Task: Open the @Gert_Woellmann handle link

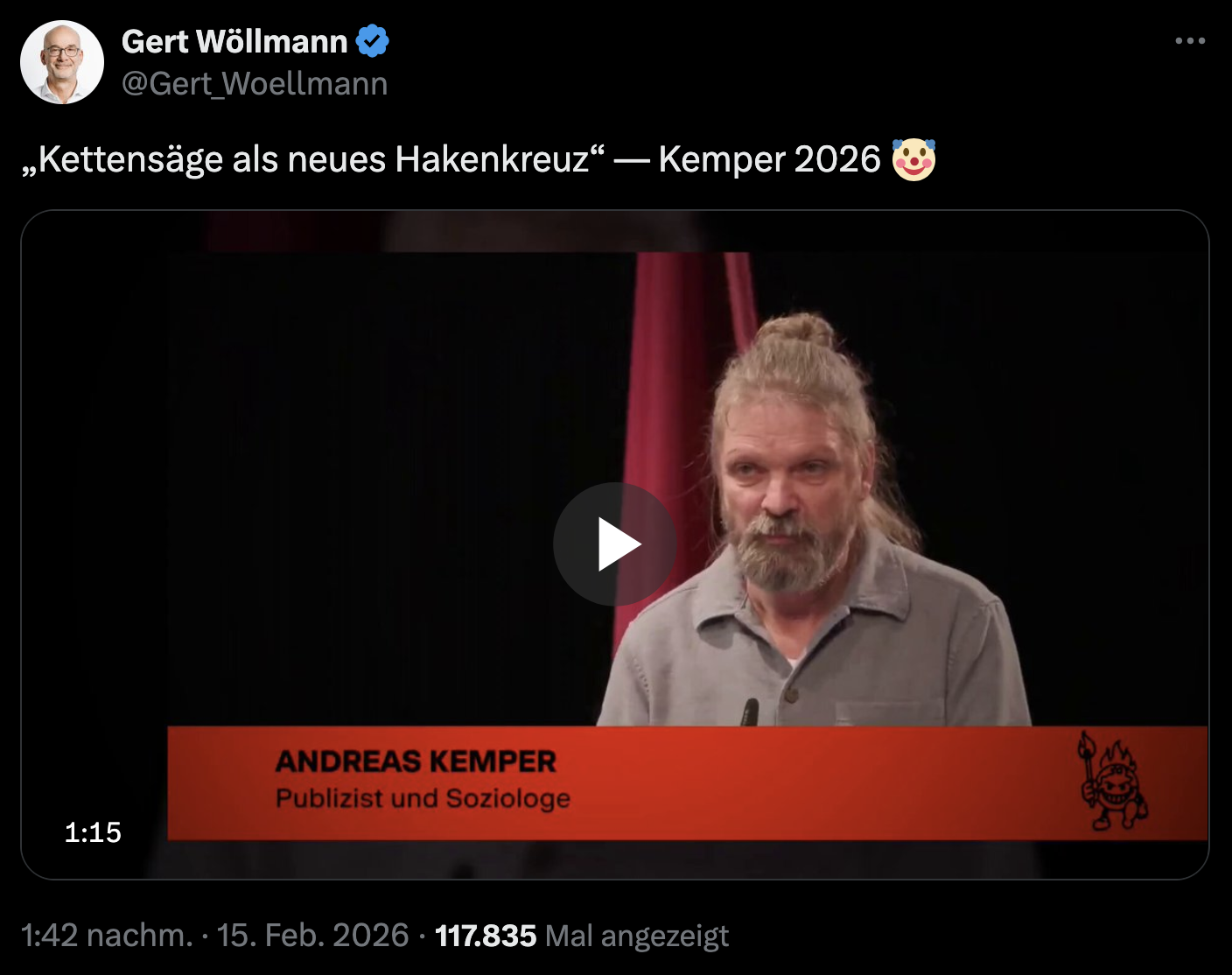Action: 255,84
